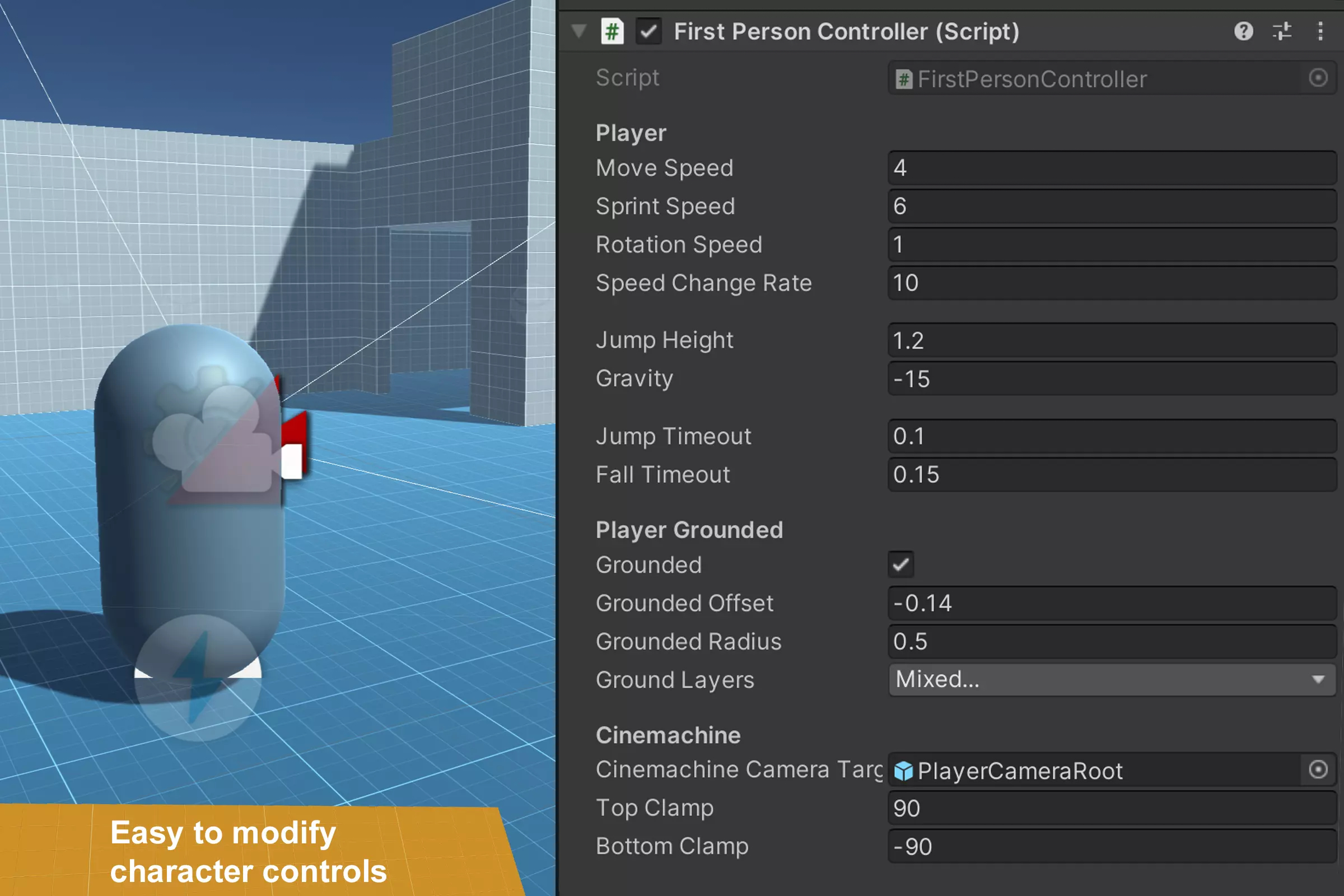
Task: Click the Ground Layers dropdown arrow
Action: point(1318,679)
